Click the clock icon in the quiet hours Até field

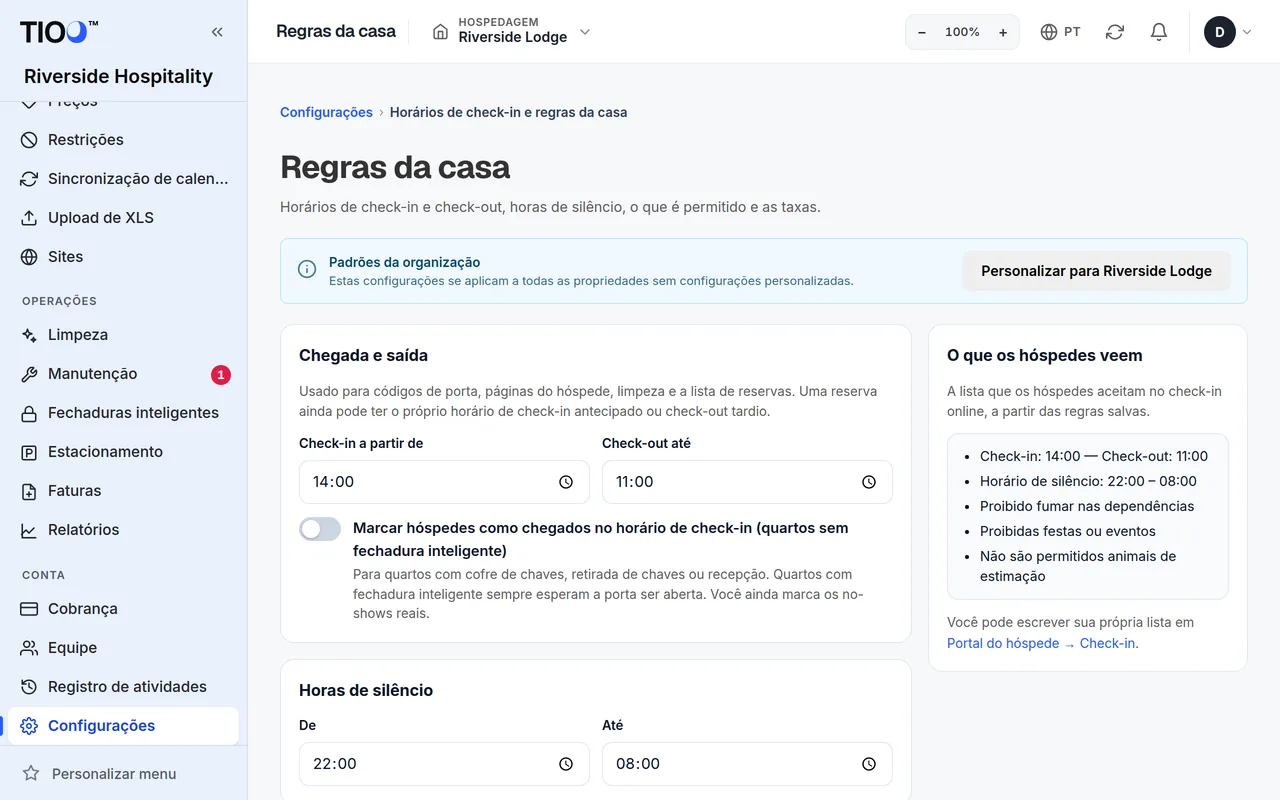[869, 764]
